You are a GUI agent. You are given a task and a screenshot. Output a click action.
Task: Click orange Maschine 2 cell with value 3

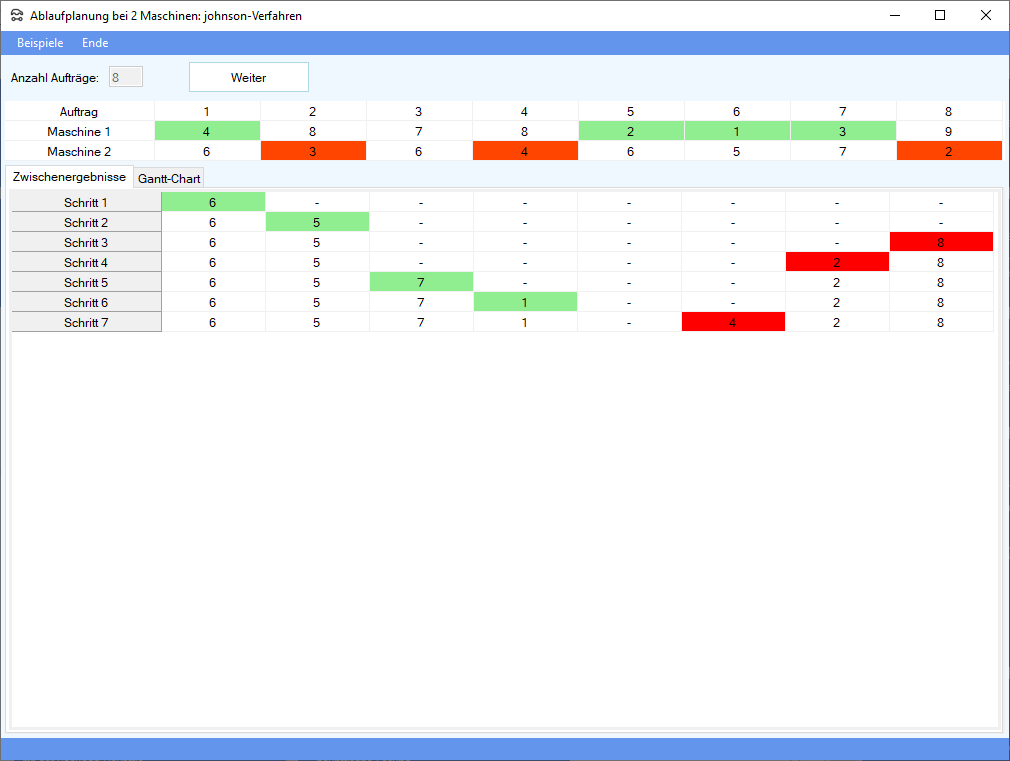[313, 151]
